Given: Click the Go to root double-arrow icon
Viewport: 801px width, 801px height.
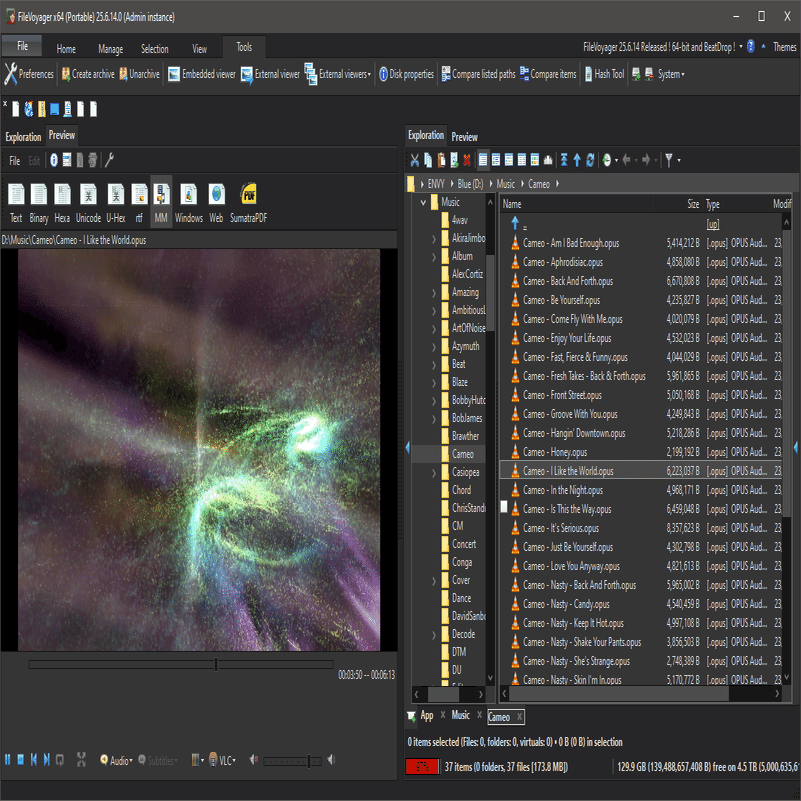Looking at the screenshot, I should (564, 160).
